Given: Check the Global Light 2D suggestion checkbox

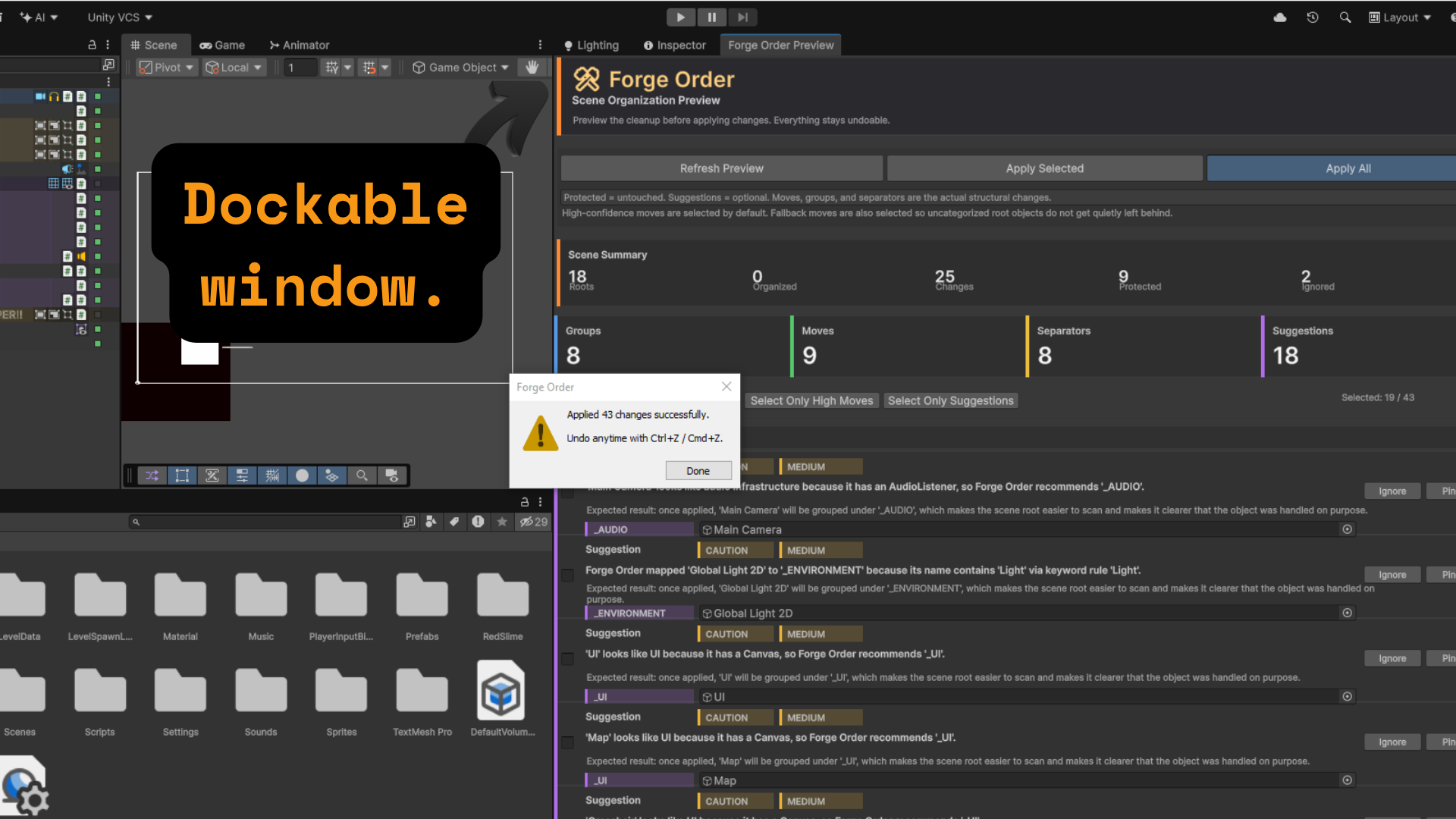Looking at the screenshot, I should pos(567,576).
